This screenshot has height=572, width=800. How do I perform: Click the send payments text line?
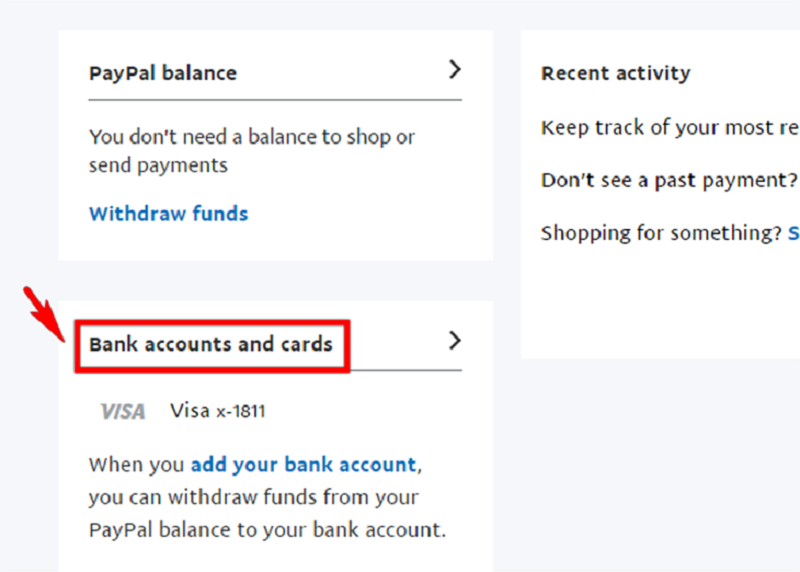pos(158,165)
